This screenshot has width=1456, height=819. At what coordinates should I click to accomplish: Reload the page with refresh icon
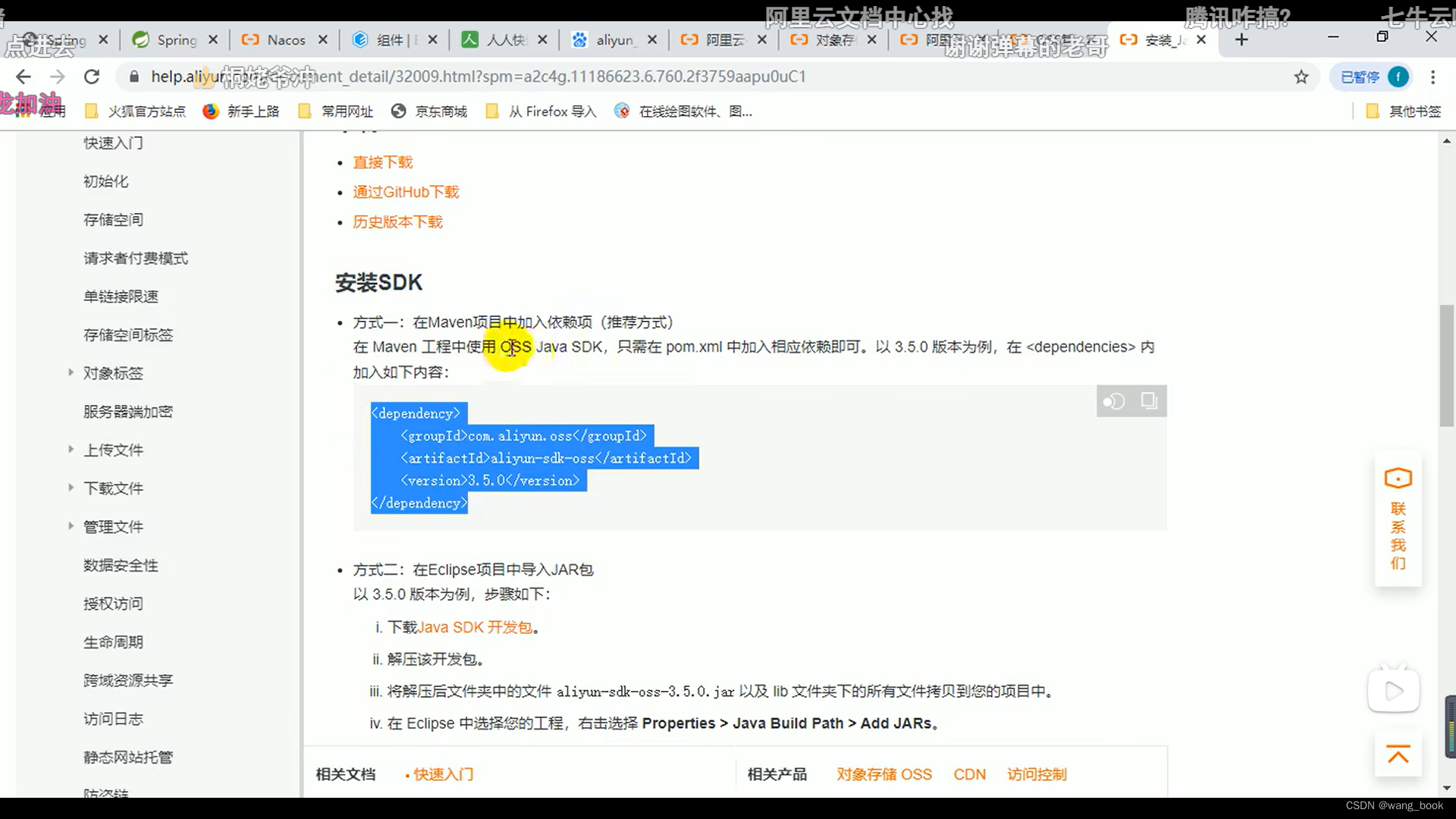tap(92, 77)
